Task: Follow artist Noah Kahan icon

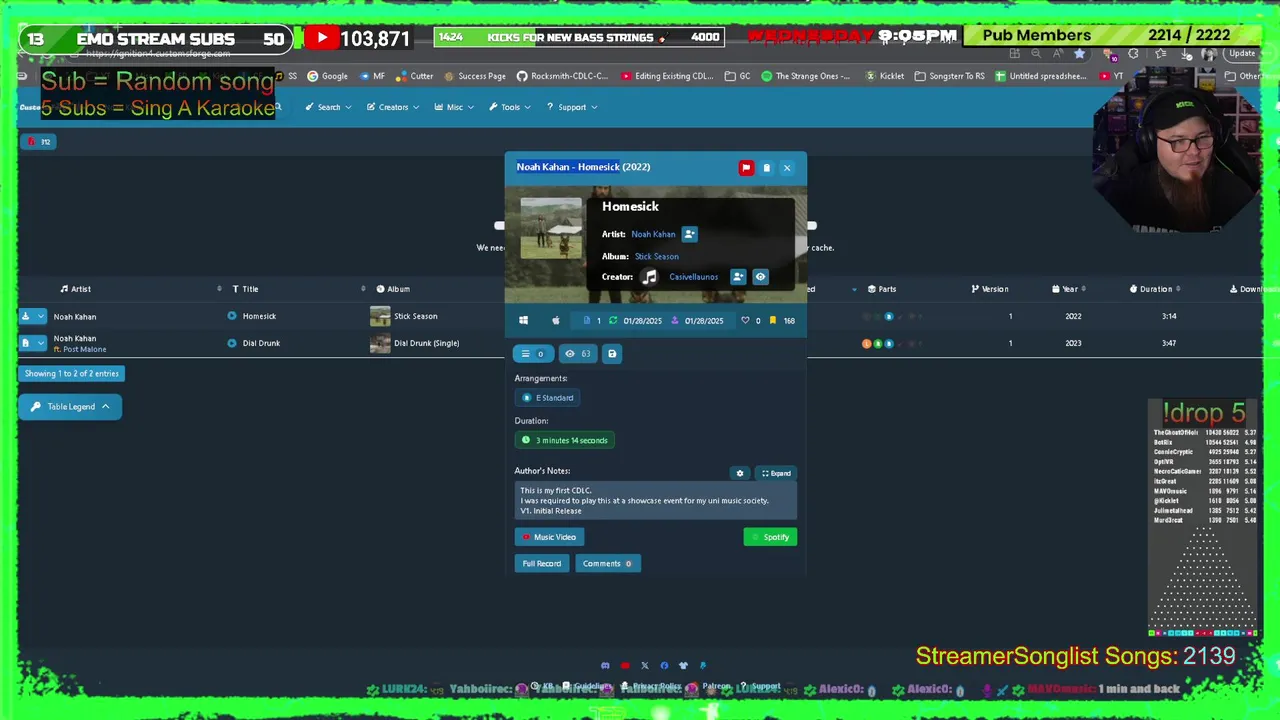Action: click(689, 234)
